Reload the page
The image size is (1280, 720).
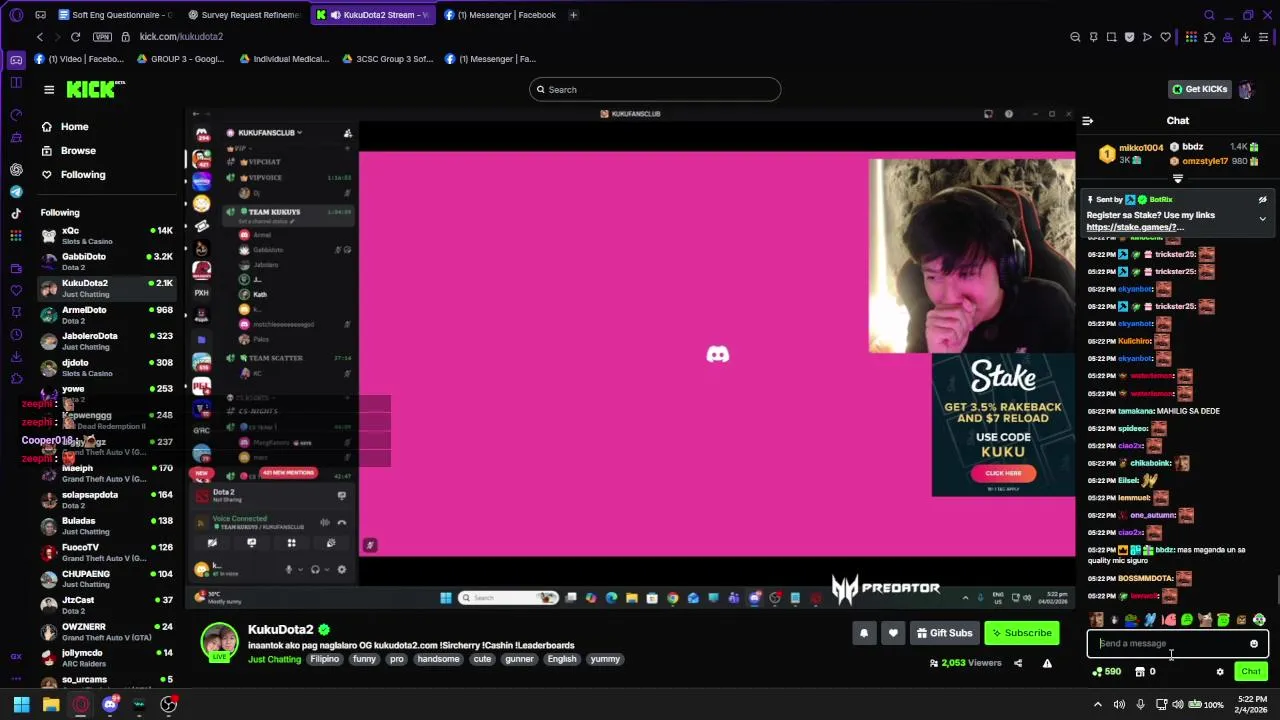[x=75, y=37]
